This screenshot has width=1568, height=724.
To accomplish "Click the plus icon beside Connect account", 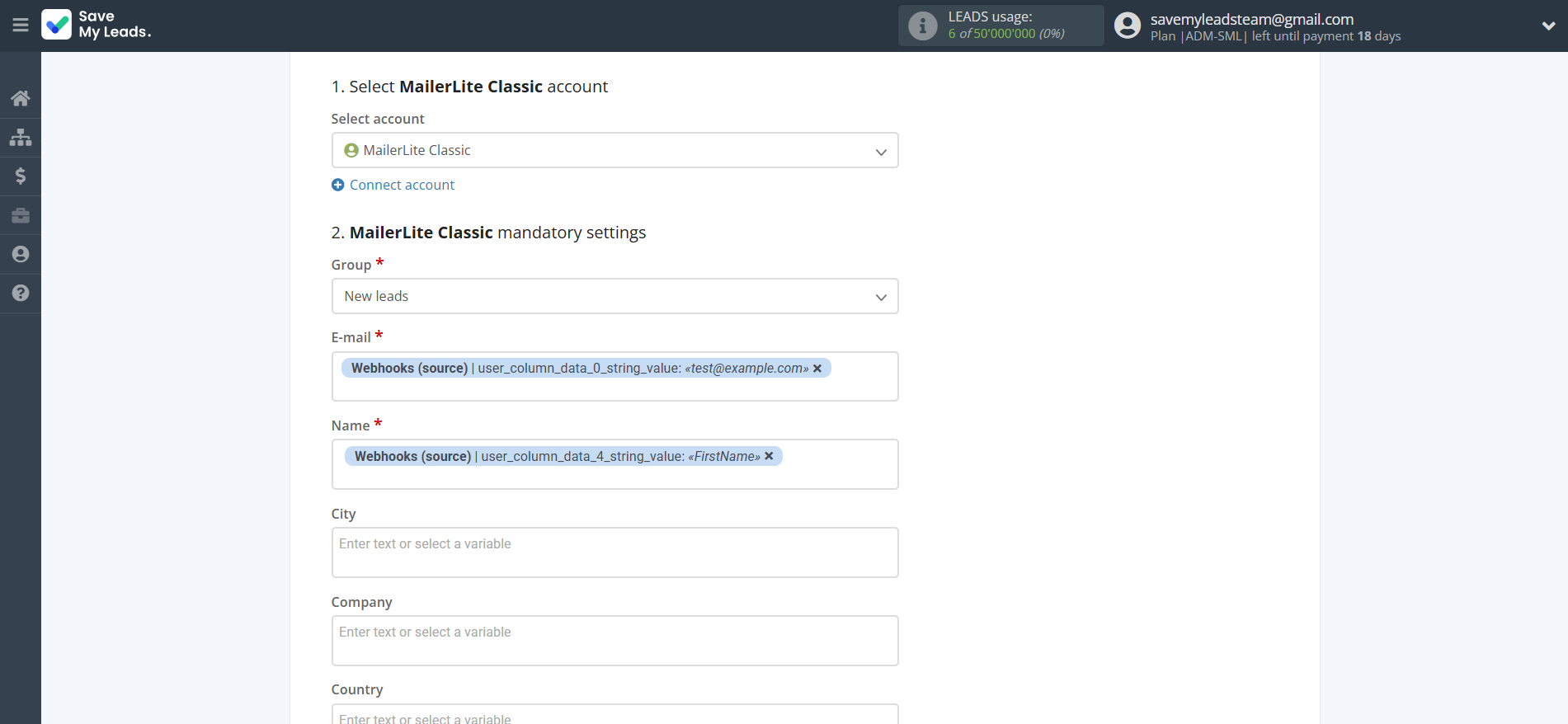I will pyautogui.click(x=337, y=185).
